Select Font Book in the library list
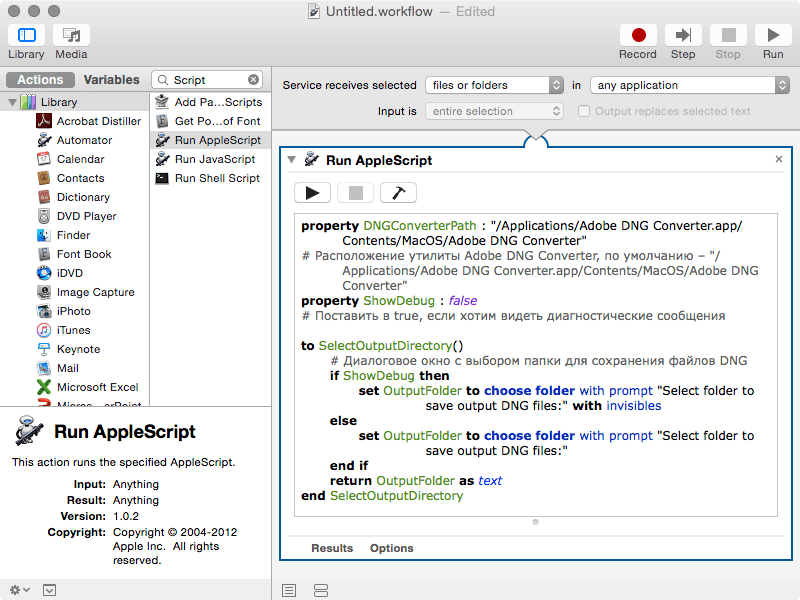The width and height of the screenshot is (800, 600). (x=74, y=254)
